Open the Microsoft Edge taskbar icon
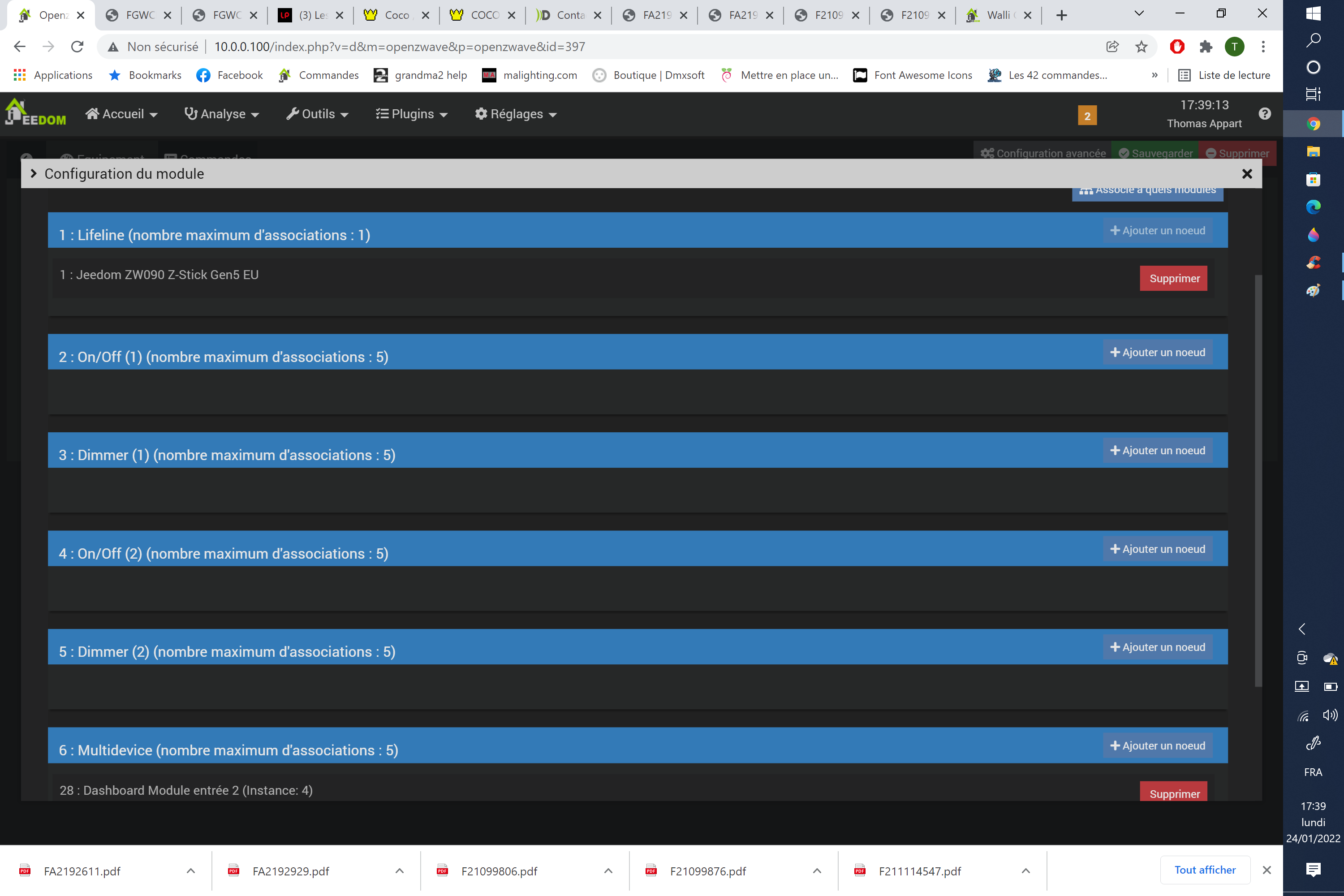This screenshot has height=896, width=1344. pyautogui.click(x=1313, y=207)
